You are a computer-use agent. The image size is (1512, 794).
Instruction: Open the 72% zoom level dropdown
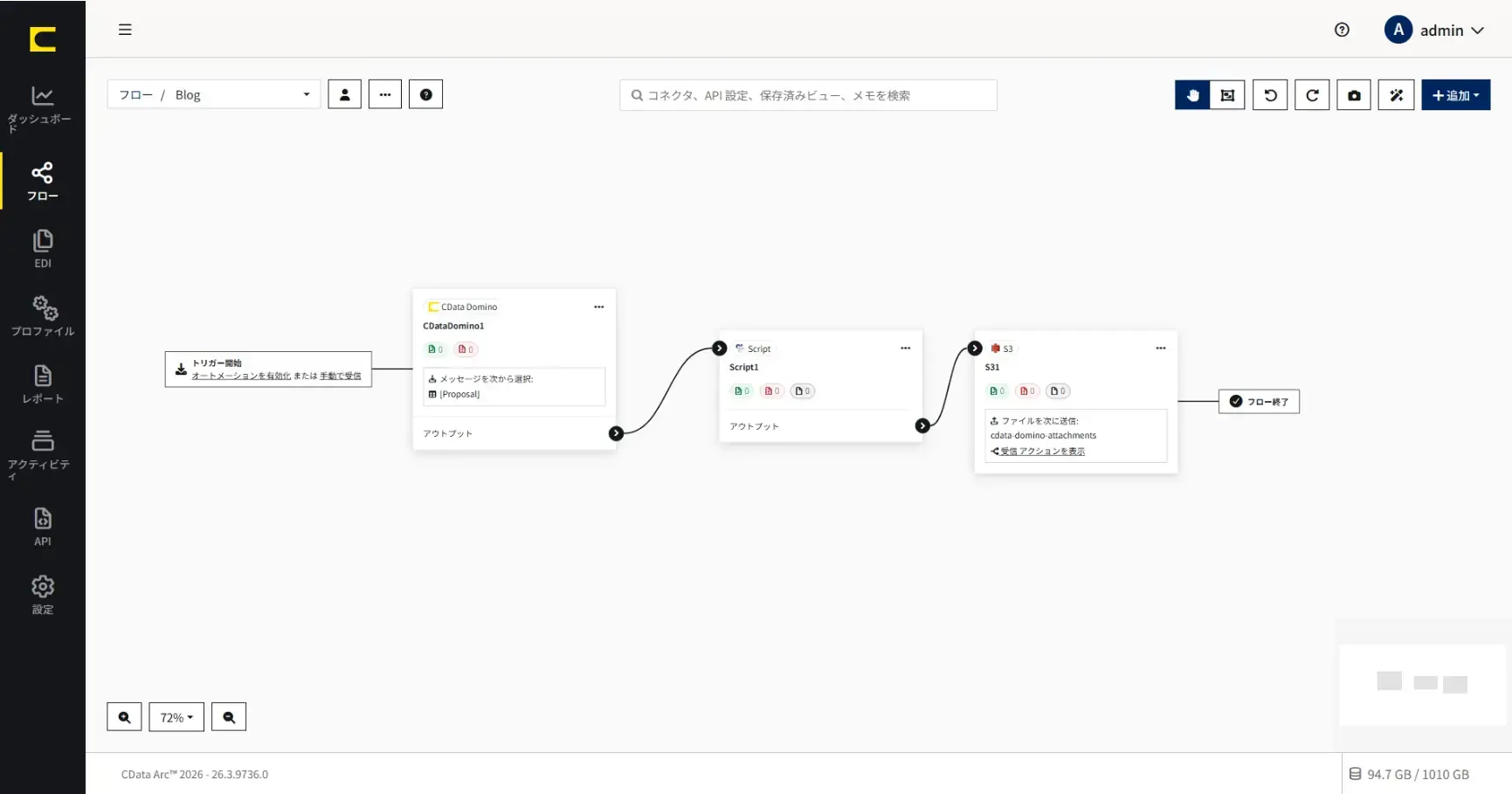tap(176, 717)
